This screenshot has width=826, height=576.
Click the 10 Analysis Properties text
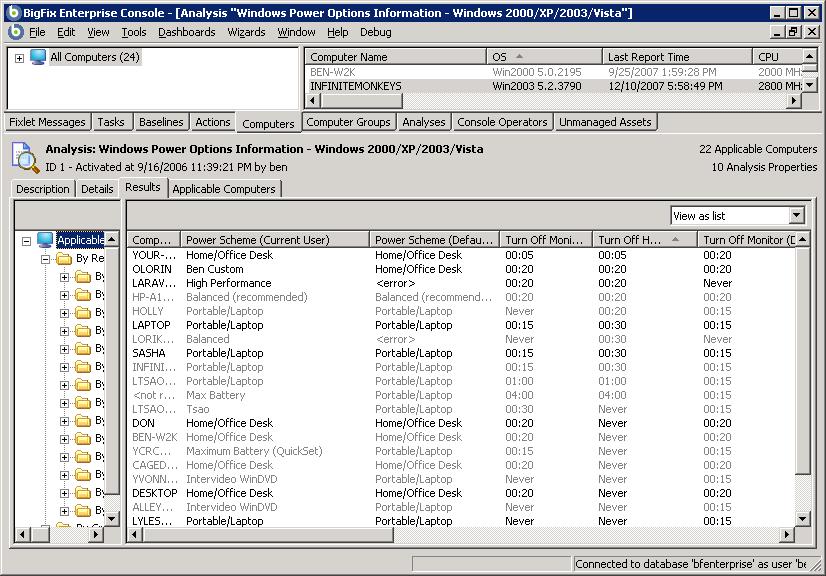pos(764,167)
